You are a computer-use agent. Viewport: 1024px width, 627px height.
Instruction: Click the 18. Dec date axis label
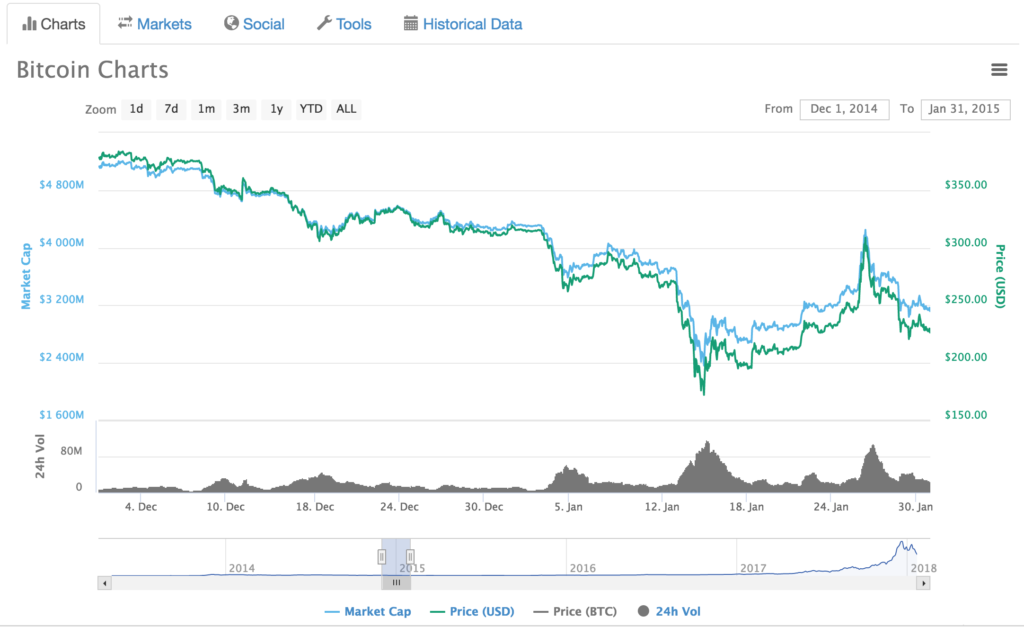coord(315,507)
